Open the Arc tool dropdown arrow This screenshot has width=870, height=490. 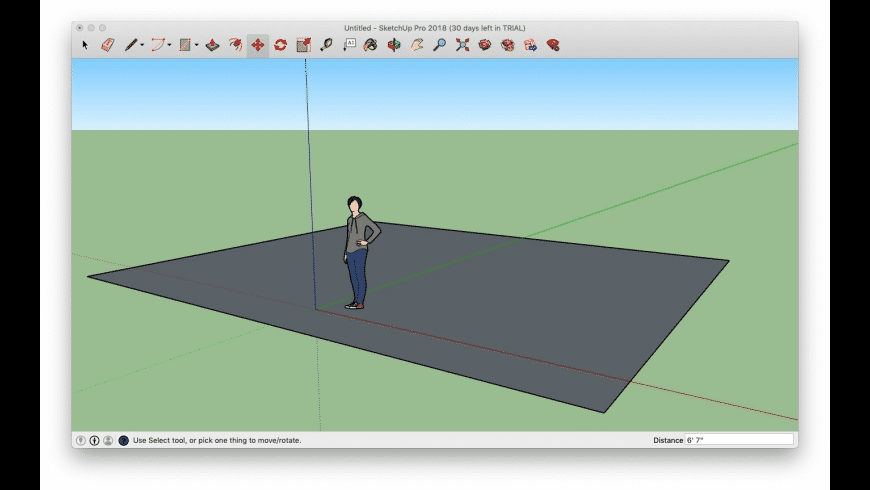coord(170,45)
